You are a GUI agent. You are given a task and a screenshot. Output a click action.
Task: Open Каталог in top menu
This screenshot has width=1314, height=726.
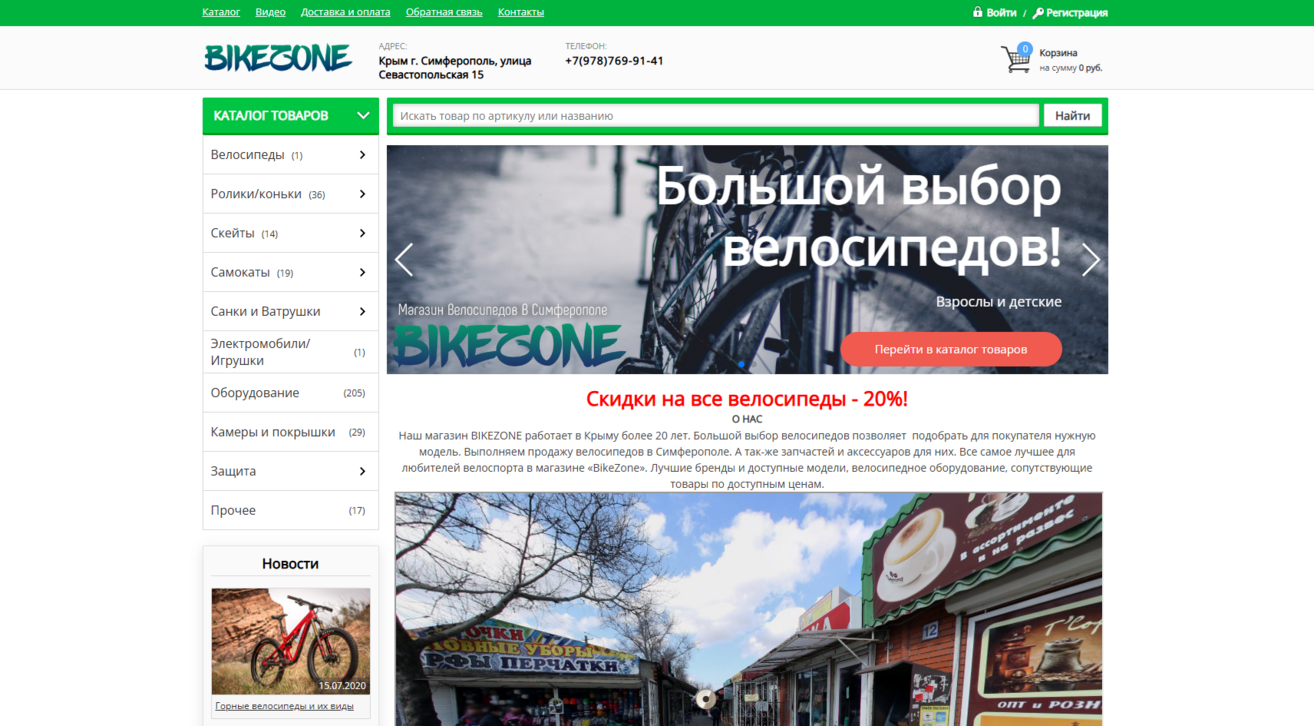(221, 12)
